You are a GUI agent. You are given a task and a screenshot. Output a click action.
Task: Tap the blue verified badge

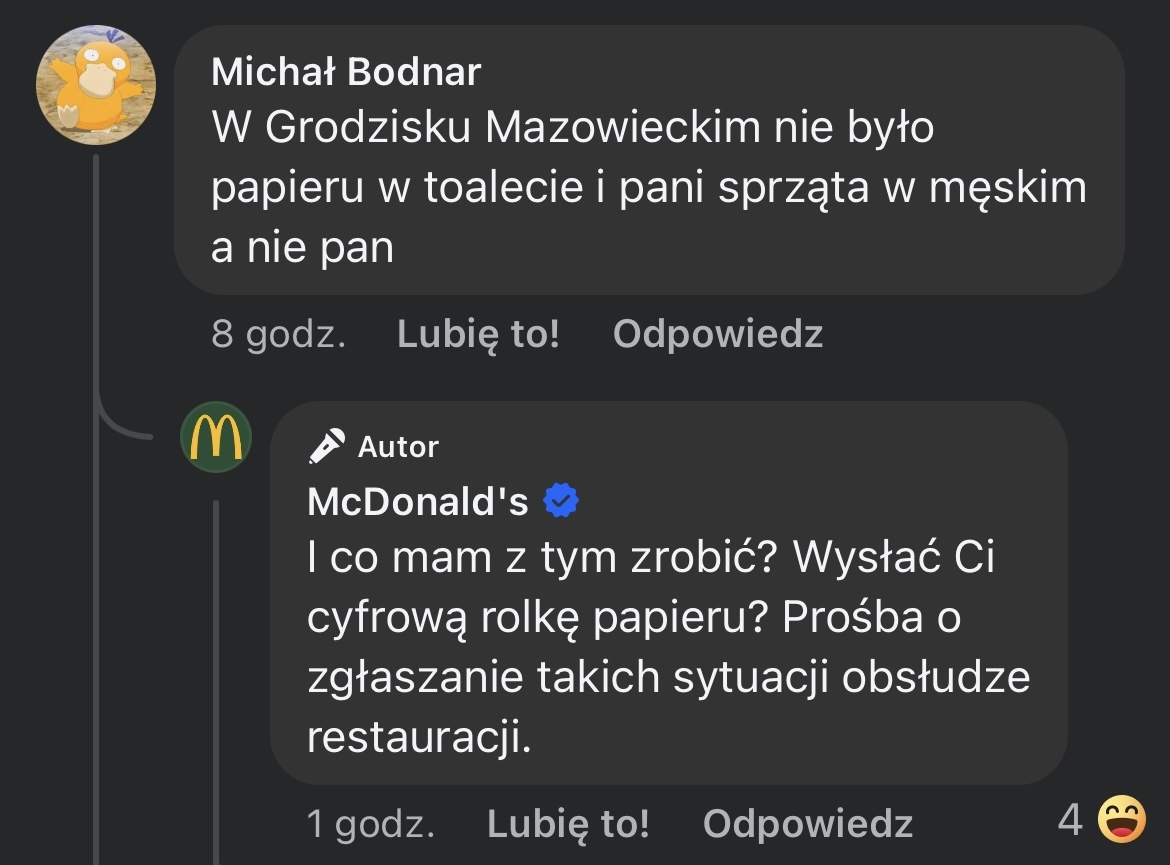pyautogui.click(x=561, y=501)
